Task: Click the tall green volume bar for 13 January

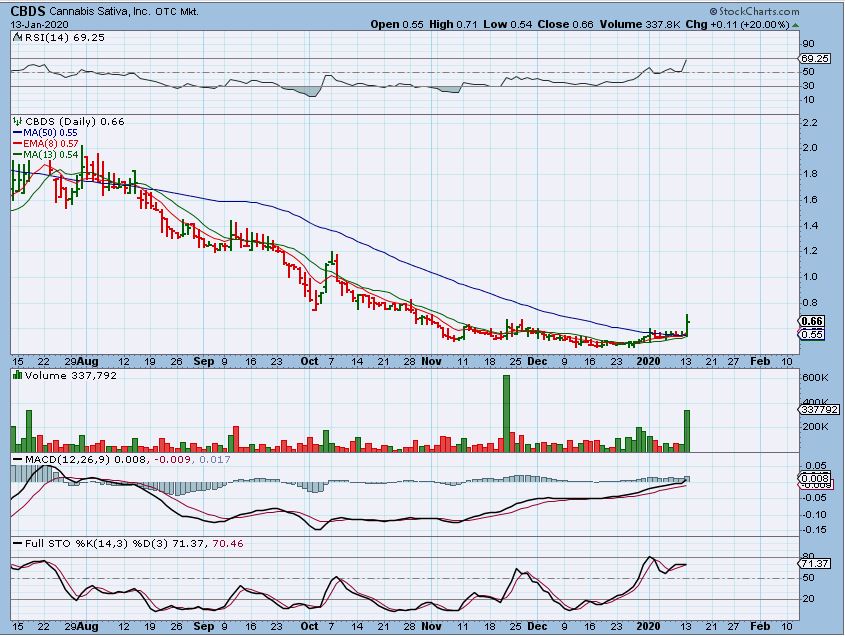Action: click(687, 431)
